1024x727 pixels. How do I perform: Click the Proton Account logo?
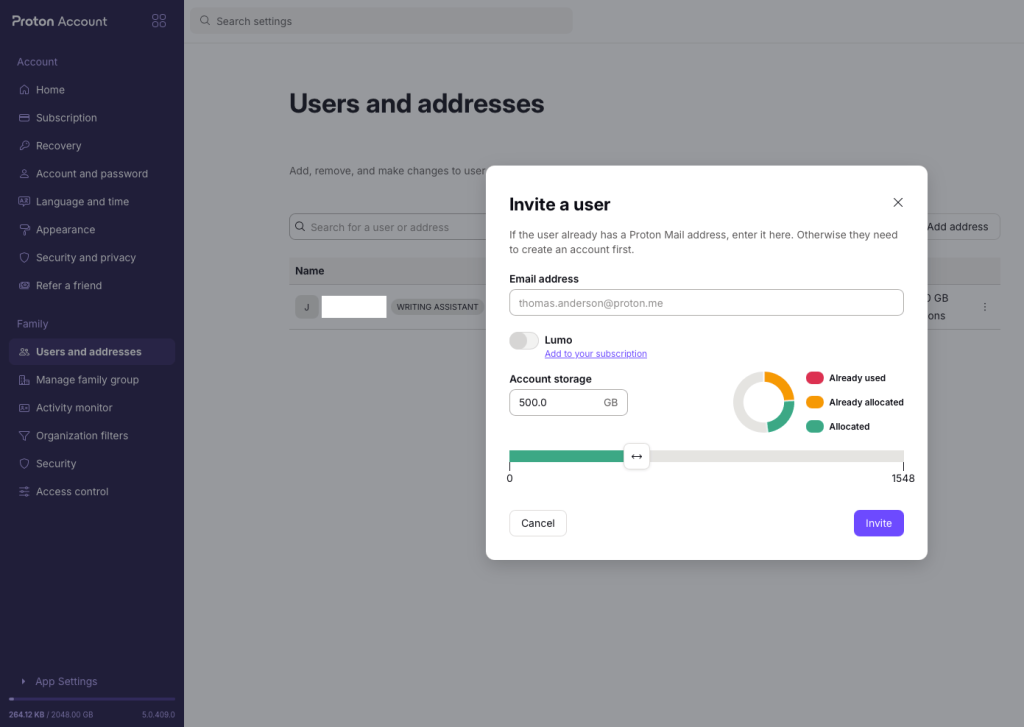click(59, 21)
